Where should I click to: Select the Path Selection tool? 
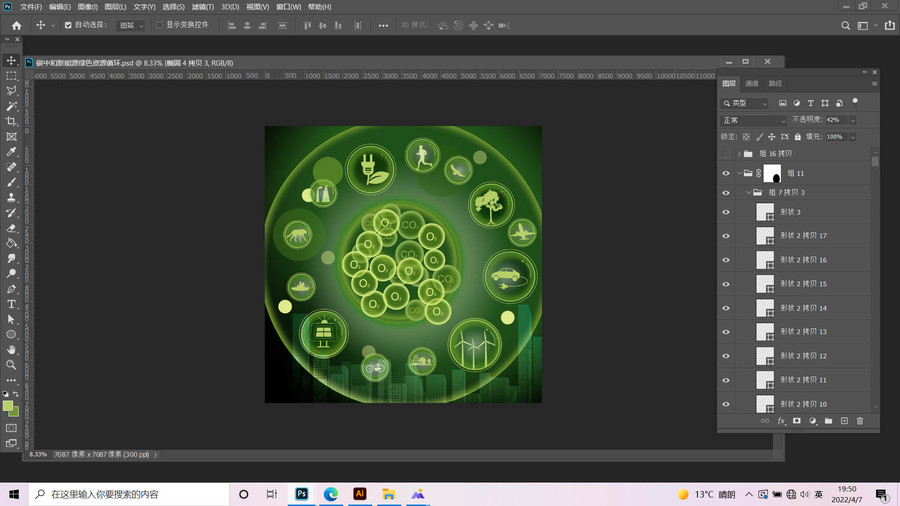(x=11, y=319)
